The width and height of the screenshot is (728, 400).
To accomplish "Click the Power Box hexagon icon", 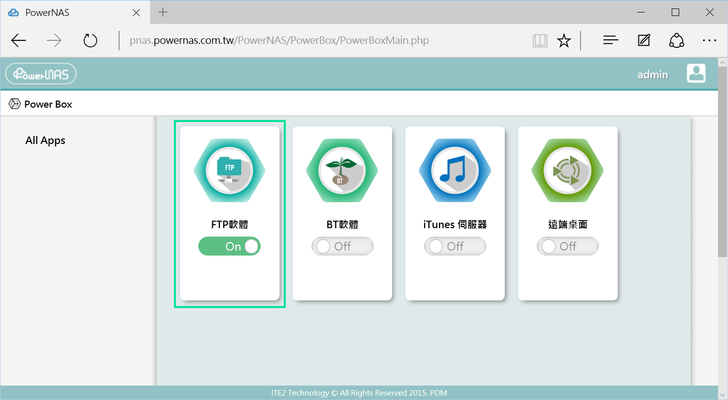I will [x=14, y=104].
